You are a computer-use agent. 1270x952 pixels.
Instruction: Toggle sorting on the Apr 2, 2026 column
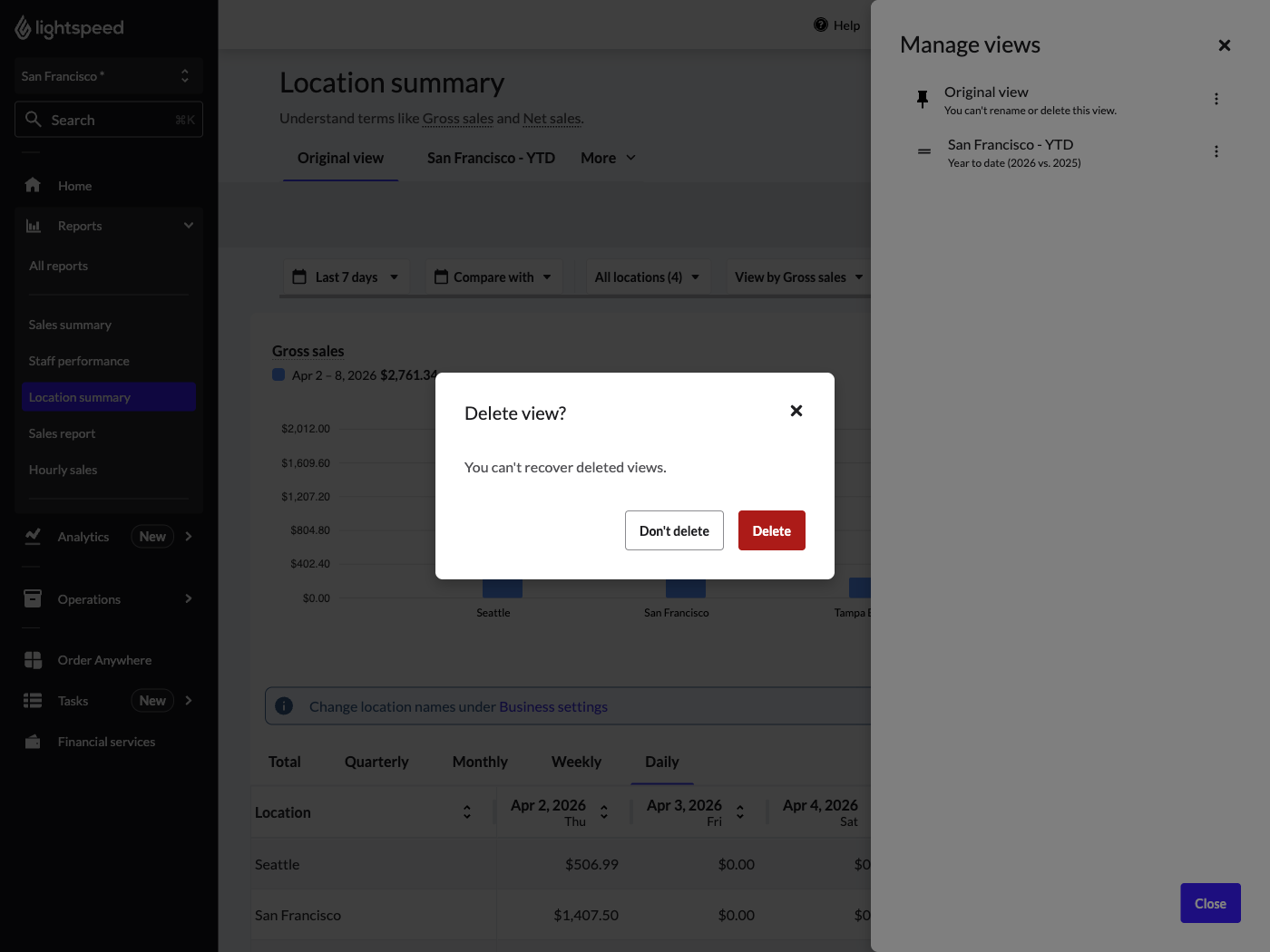[x=603, y=811]
